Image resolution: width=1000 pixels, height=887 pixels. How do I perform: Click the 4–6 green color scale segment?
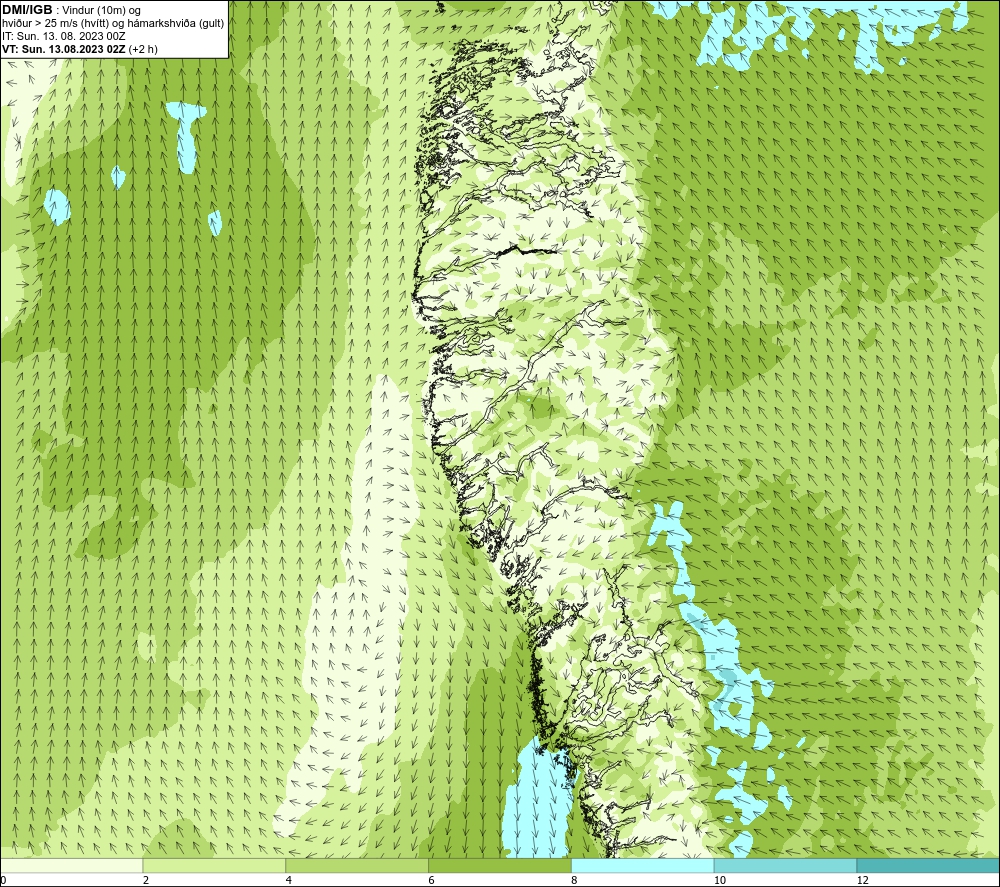coord(357,865)
